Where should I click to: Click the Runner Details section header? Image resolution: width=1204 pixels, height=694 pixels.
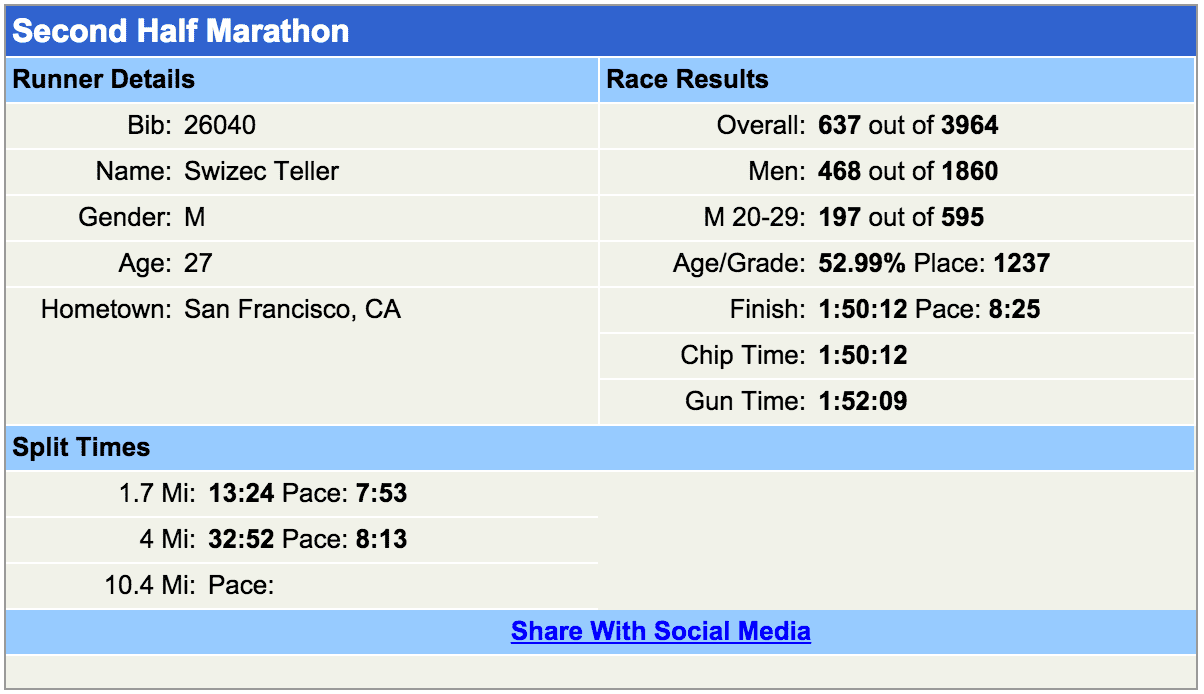click(104, 80)
